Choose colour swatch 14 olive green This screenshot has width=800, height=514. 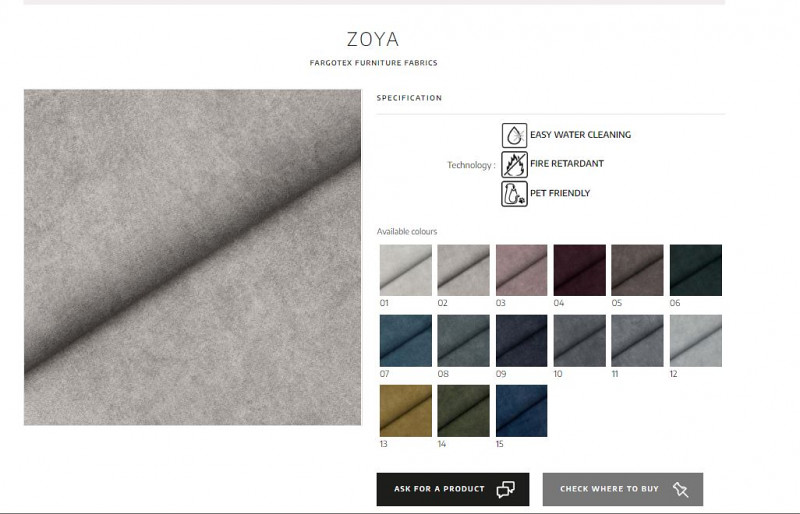click(x=463, y=411)
